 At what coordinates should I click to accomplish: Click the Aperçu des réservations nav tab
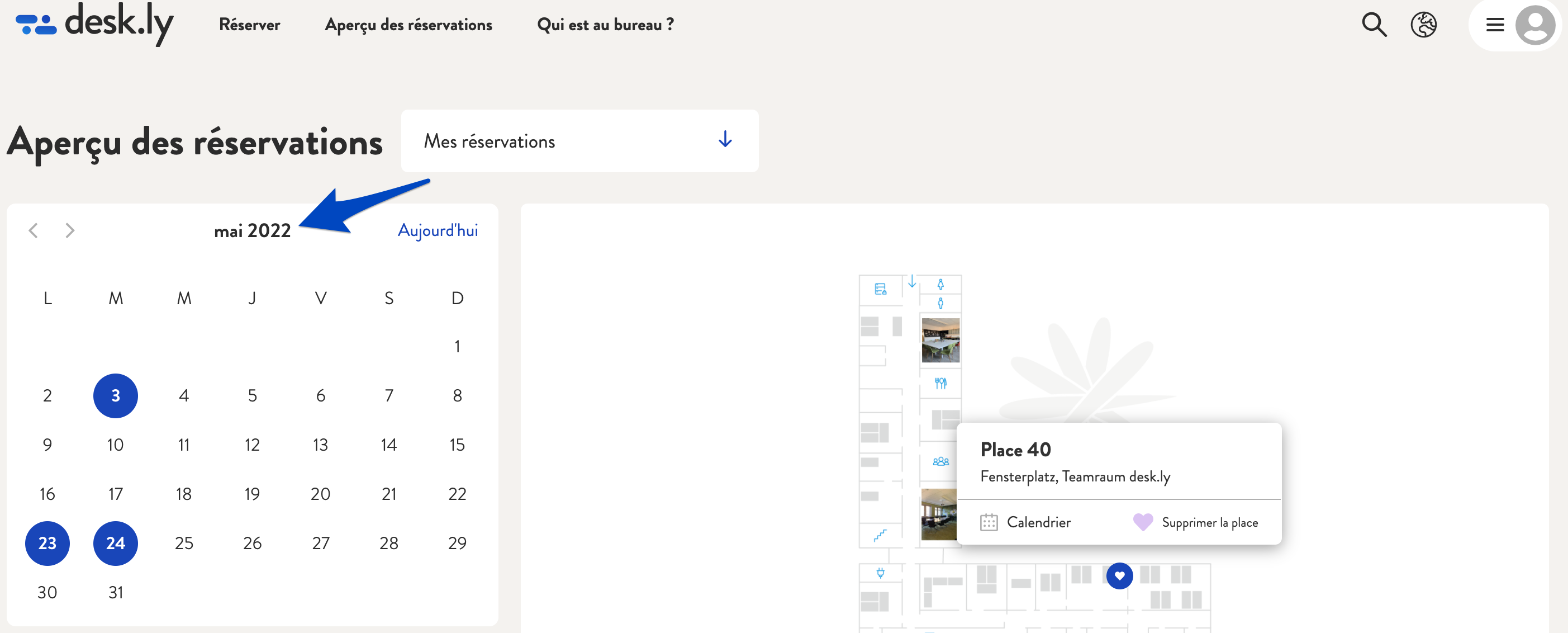click(x=408, y=25)
